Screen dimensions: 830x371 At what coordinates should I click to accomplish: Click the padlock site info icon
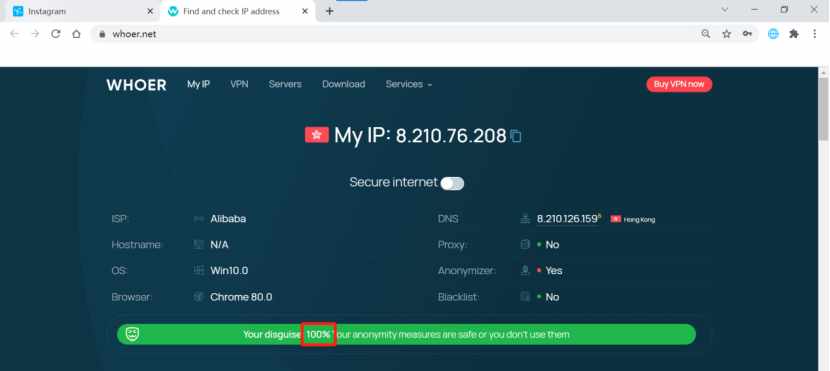[x=102, y=34]
